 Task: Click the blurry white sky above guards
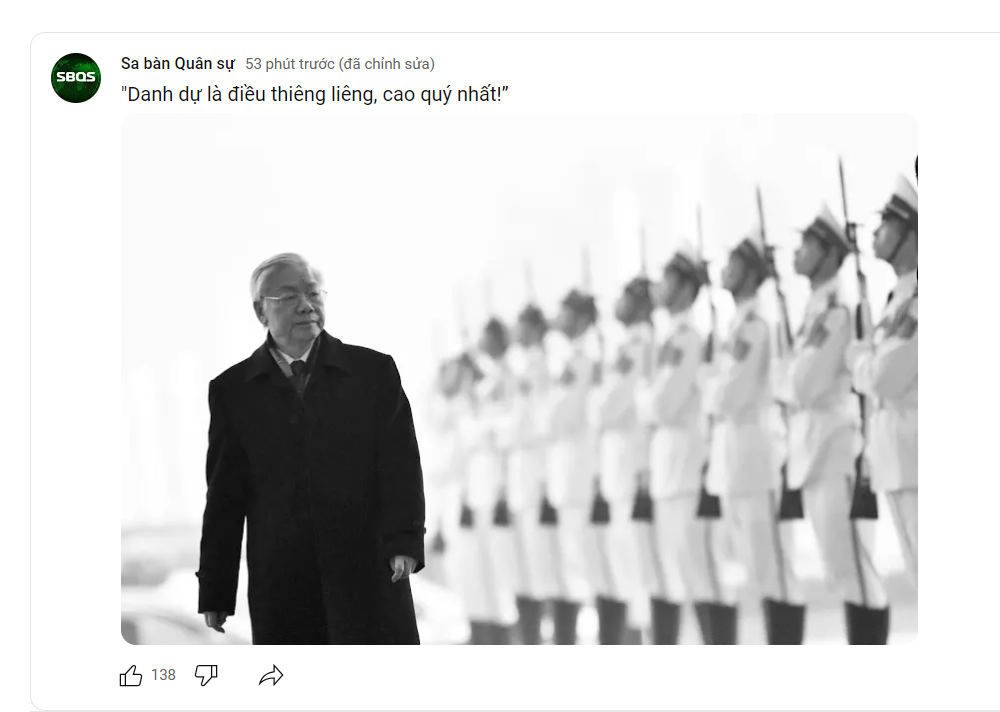510,179
